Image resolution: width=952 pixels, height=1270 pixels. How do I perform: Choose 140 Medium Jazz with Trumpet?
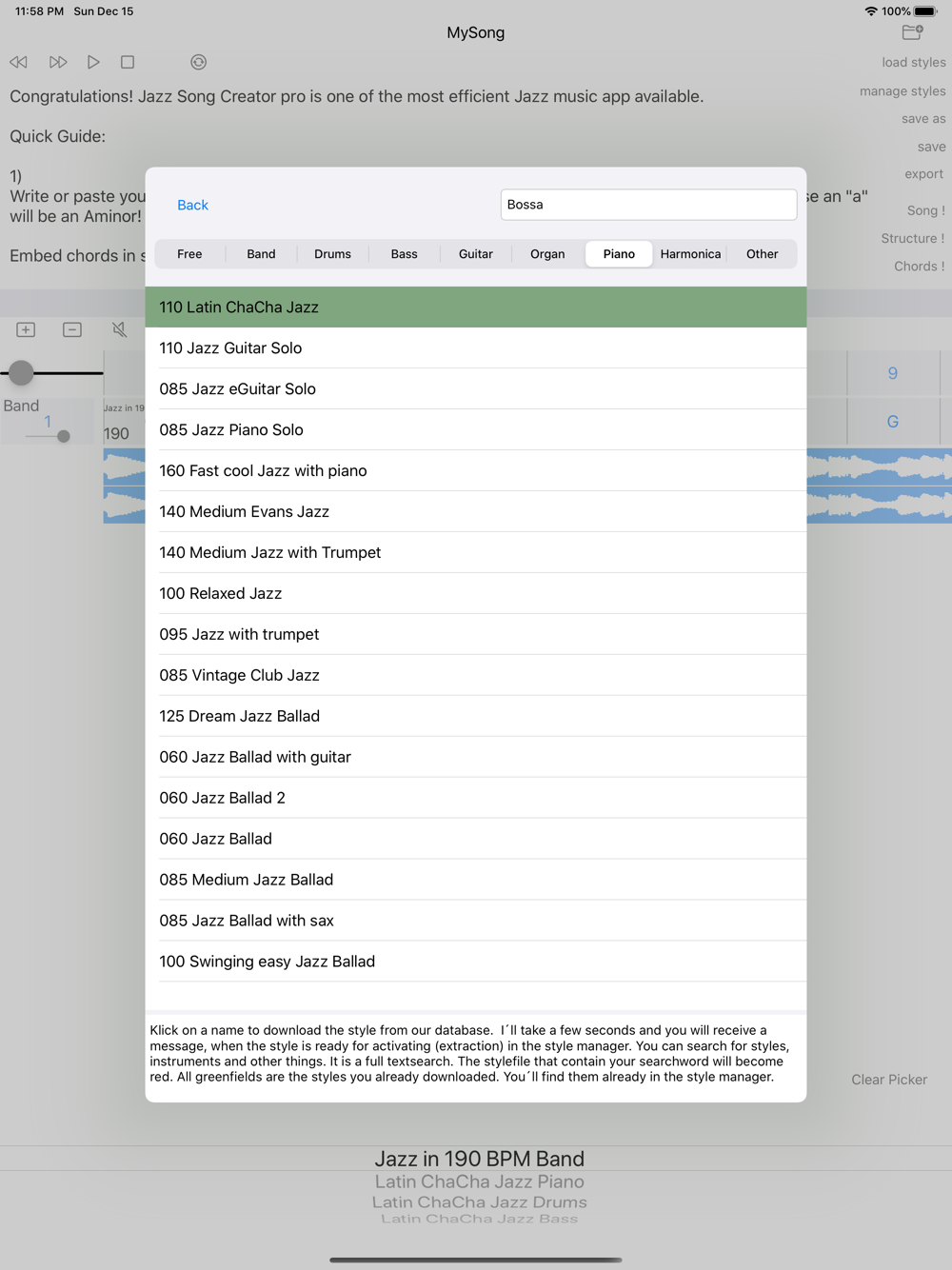tap(476, 552)
